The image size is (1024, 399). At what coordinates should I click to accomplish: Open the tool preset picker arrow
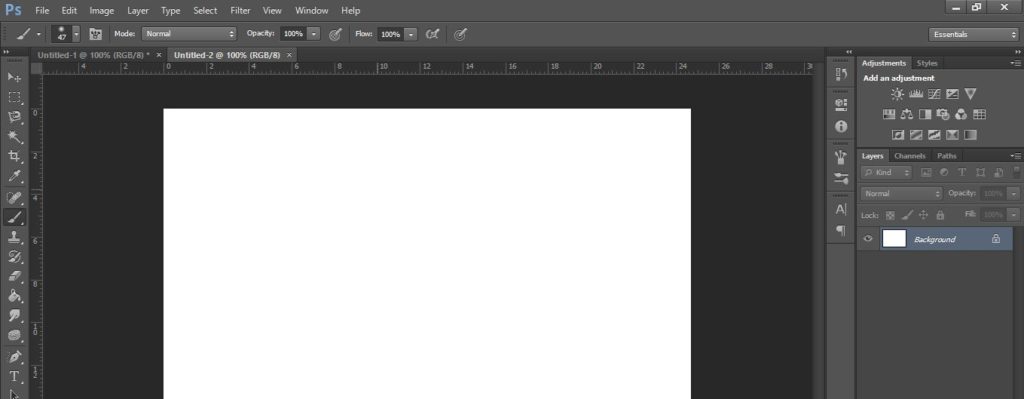click(x=38, y=34)
